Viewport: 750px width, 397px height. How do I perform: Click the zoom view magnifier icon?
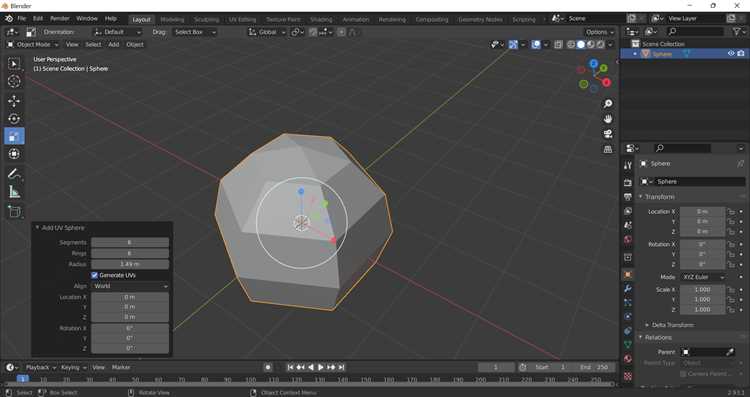coord(607,104)
